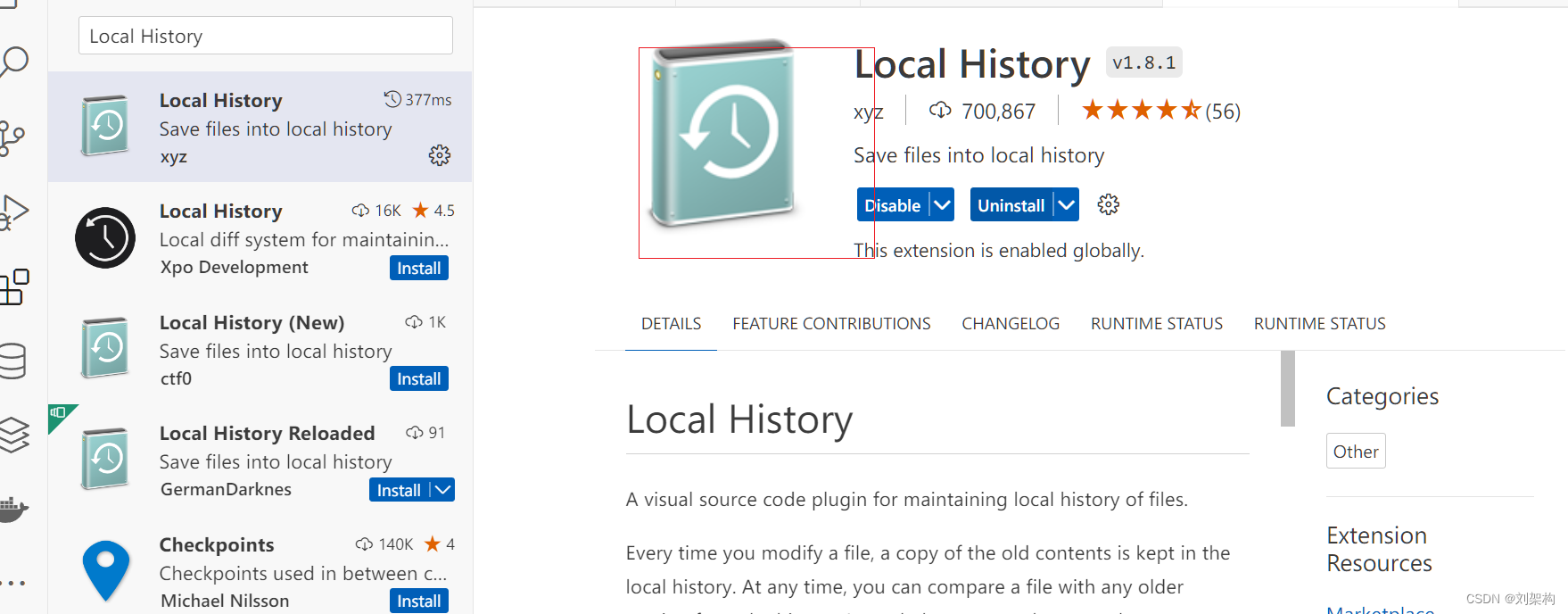The height and width of the screenshot is (614, 1568).
Task: Click 16K download count on Xpo Local History
Action: click(376, 211)
